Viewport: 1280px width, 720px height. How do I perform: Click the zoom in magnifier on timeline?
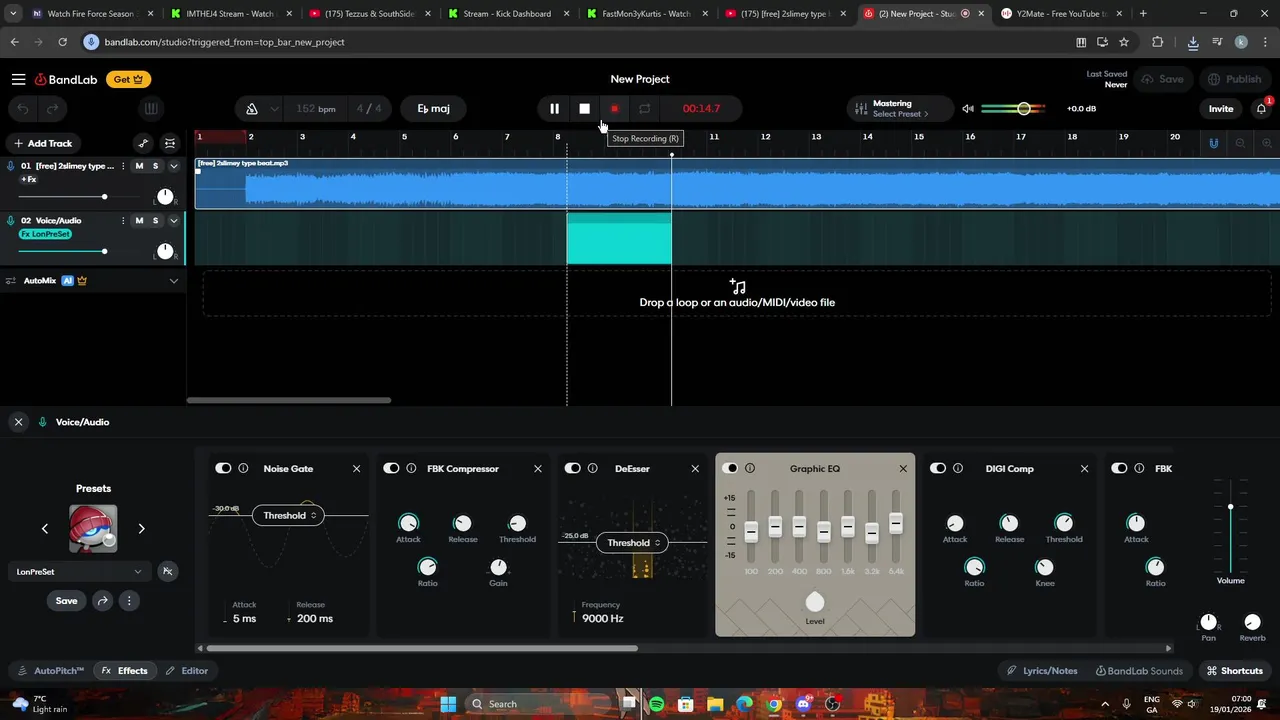click(x=1267, y=143)
